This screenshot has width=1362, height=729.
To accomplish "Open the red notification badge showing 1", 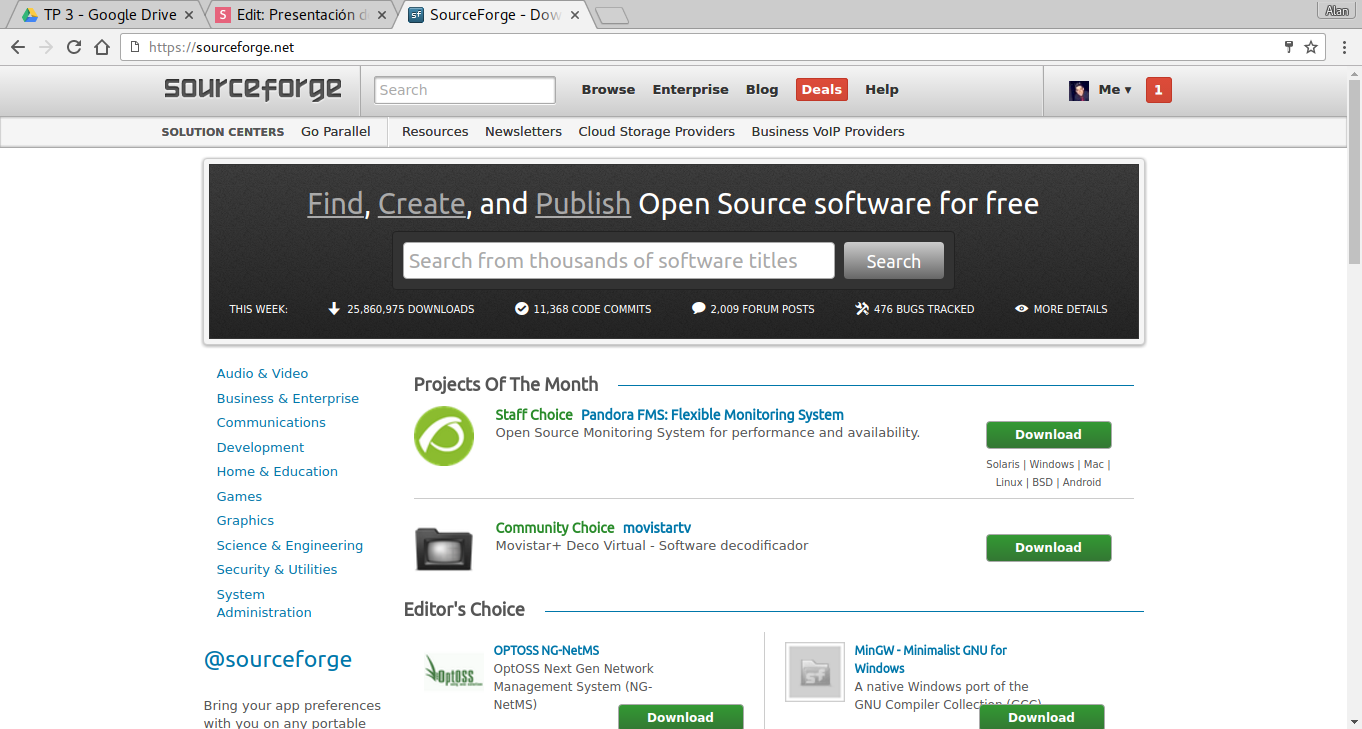I will (x=1158, y=90).
